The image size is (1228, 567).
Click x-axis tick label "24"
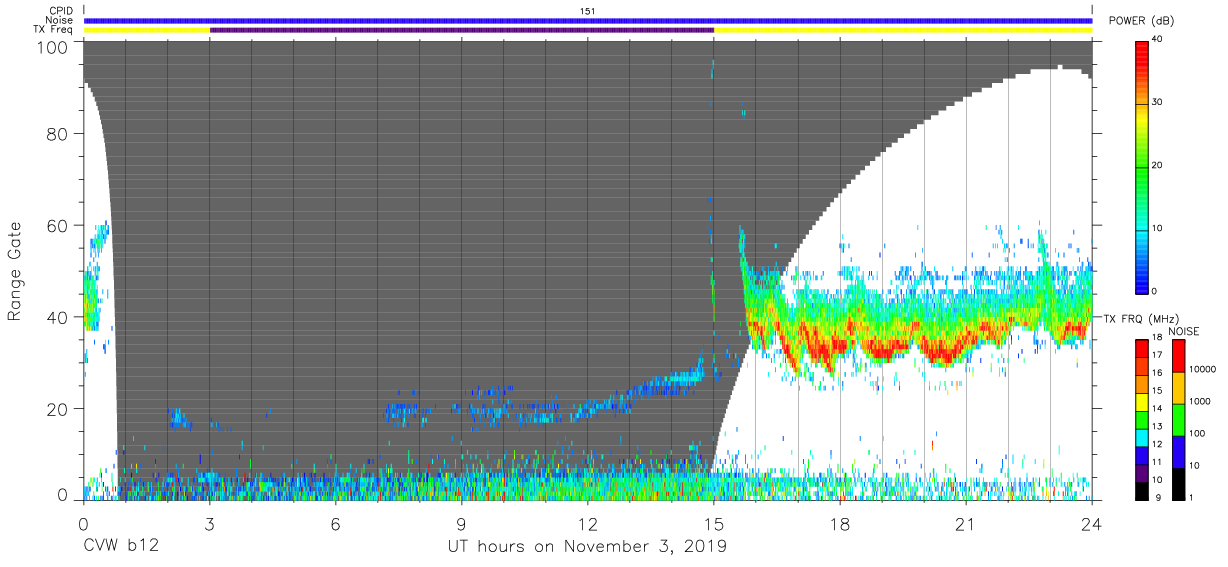1092,524
